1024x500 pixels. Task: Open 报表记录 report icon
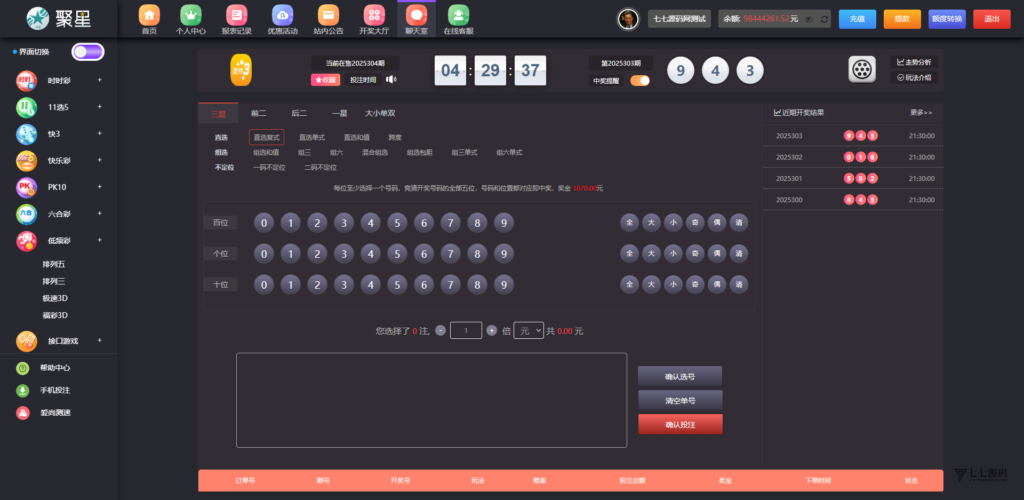[x=236, y=16]
